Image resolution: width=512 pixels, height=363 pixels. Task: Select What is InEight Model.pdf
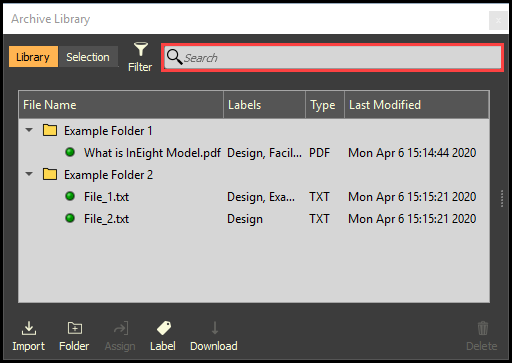[x=152, y=153]
